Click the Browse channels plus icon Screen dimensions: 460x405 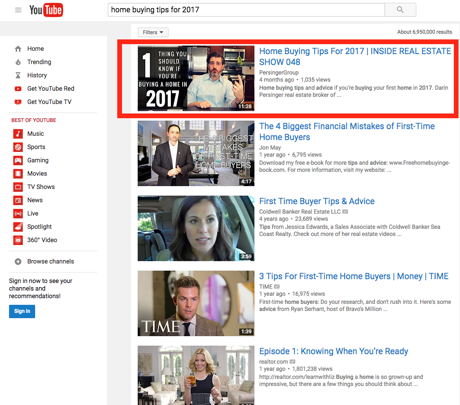click(x=18, y=262)
